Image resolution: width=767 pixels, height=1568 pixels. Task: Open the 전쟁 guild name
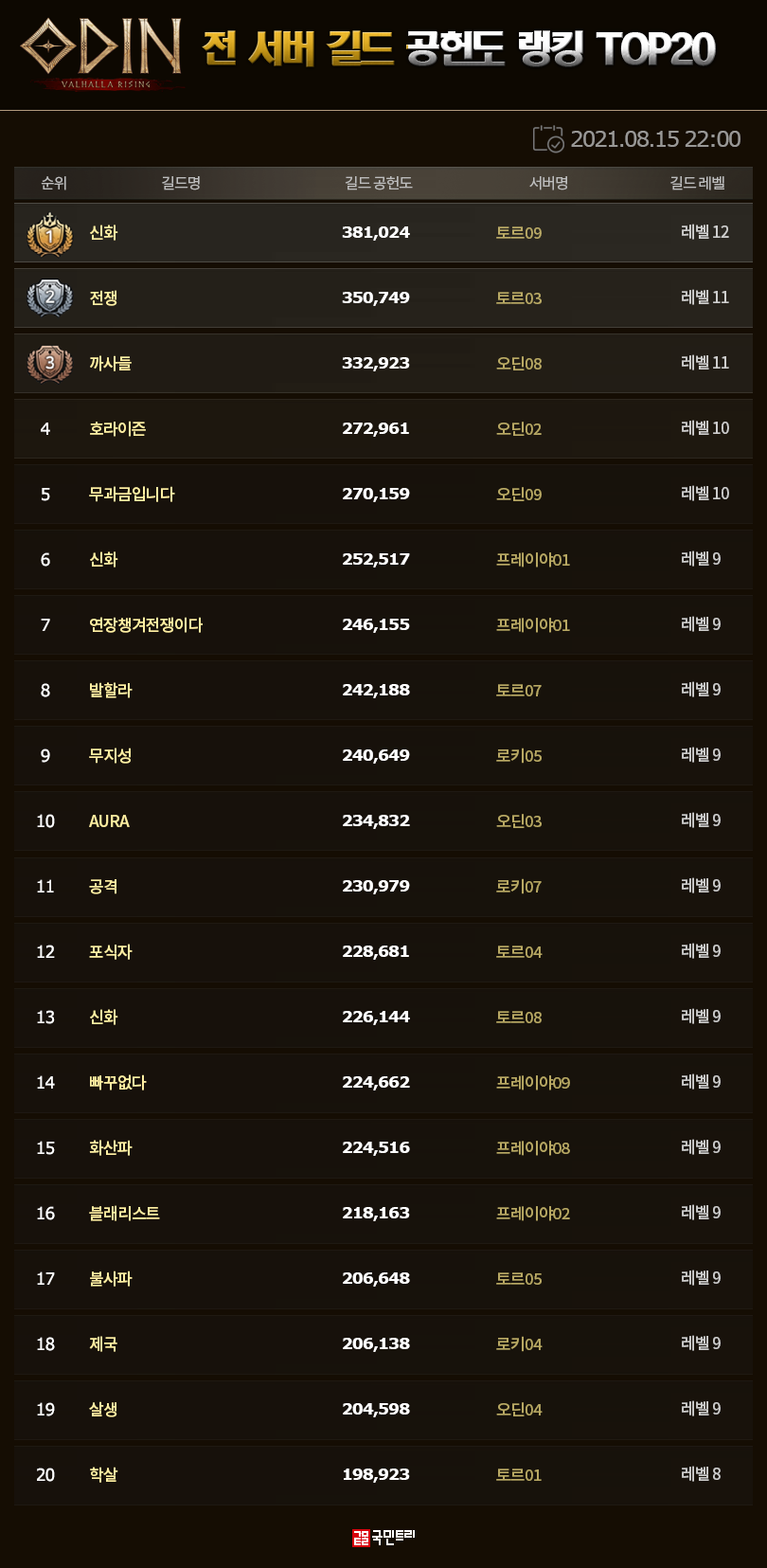click(103, 298)
